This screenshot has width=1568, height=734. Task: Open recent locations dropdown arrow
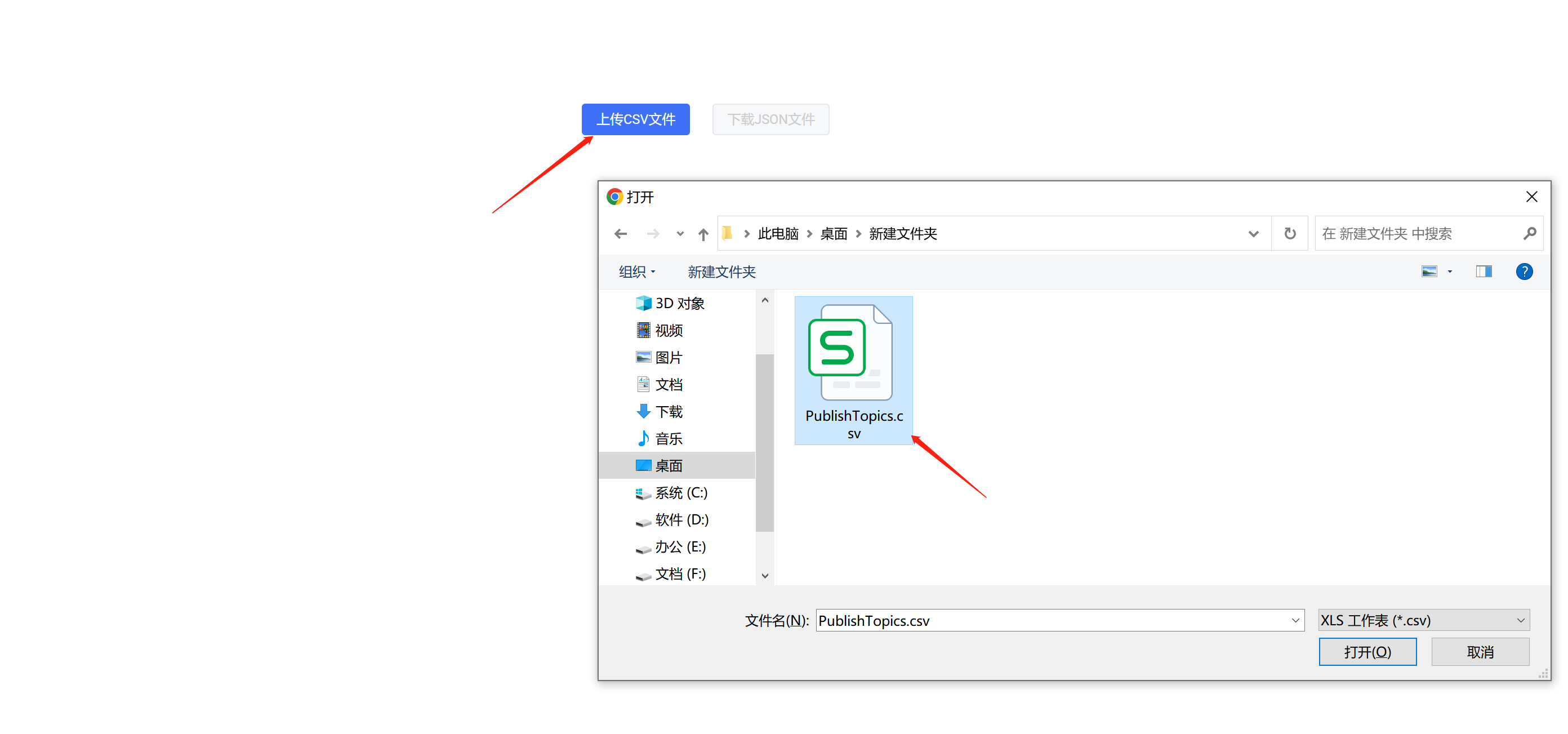click(680, 234)
